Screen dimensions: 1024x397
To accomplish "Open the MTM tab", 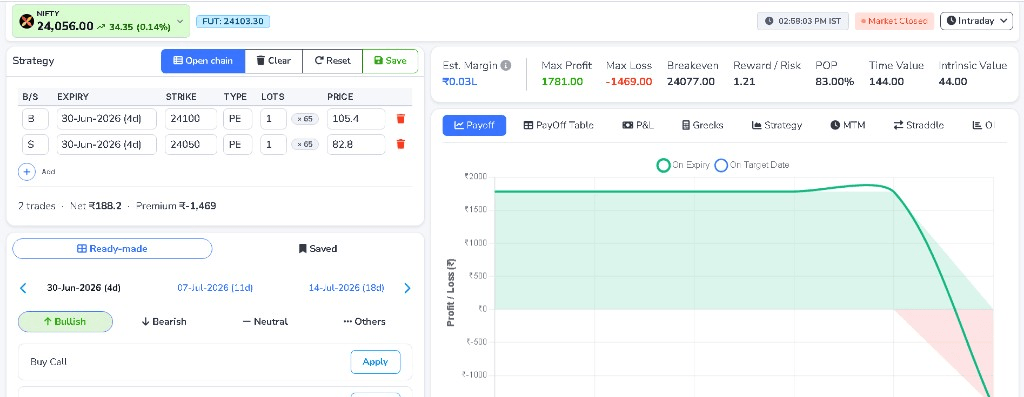I will click(848, 125).
